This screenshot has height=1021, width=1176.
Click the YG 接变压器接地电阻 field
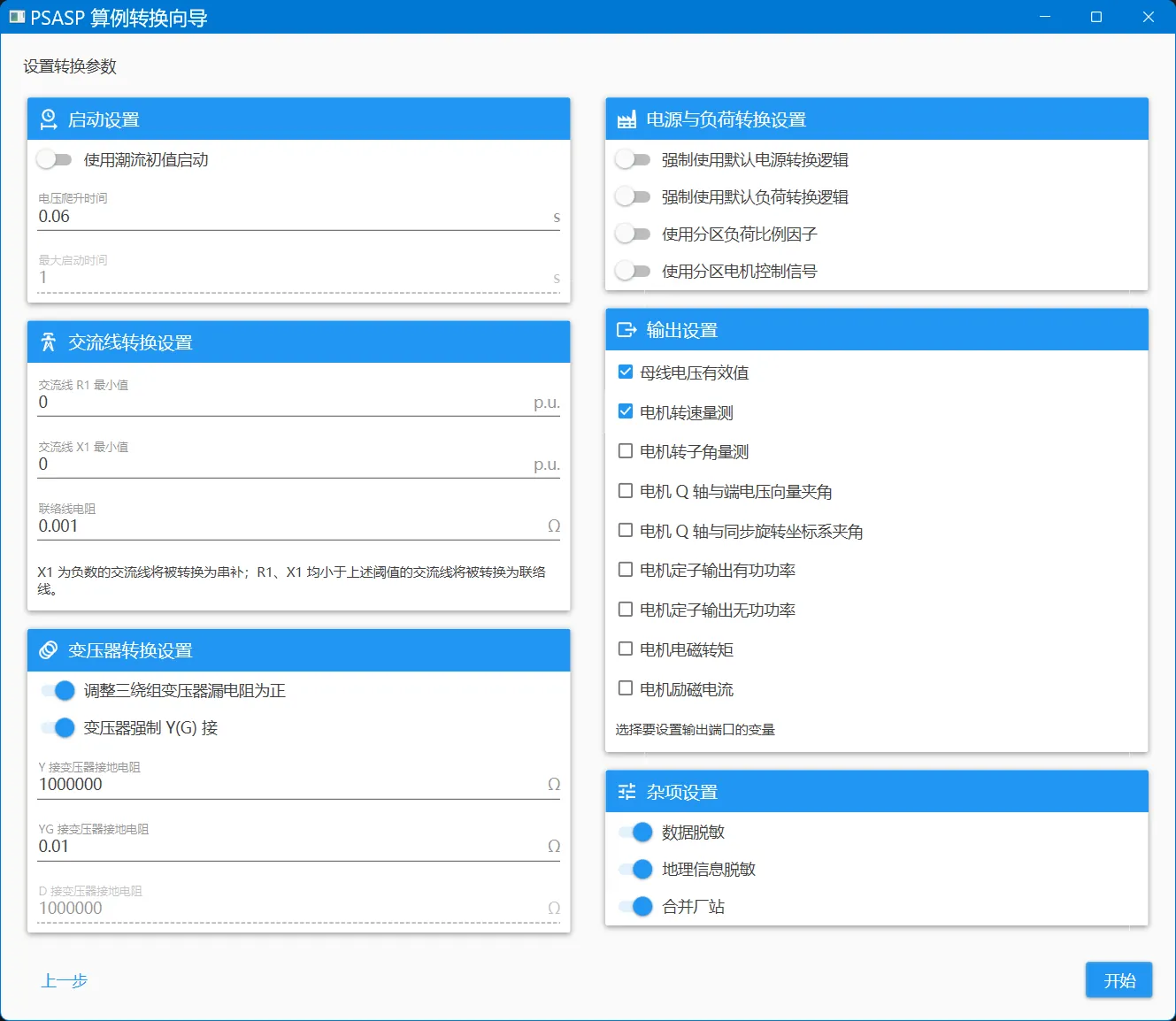tap(299, 841)
